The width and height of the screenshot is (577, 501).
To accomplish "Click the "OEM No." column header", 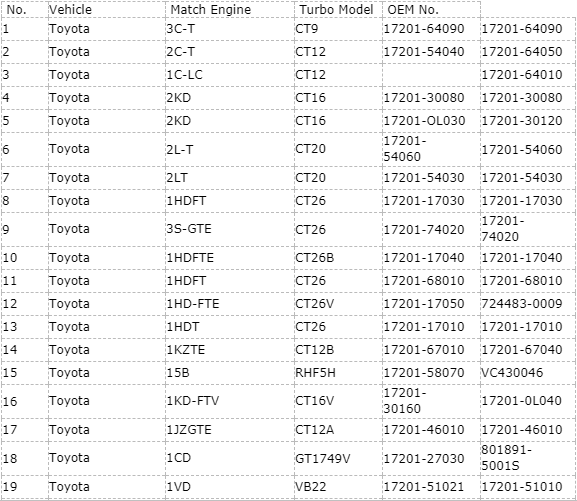I will point(413,10).
